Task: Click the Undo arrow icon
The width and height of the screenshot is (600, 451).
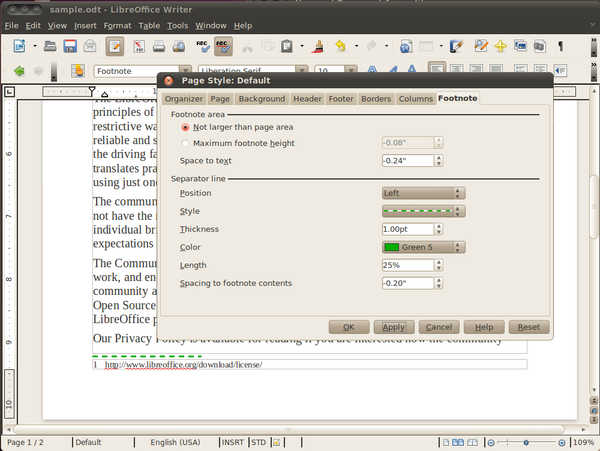Action: (341, 45)
